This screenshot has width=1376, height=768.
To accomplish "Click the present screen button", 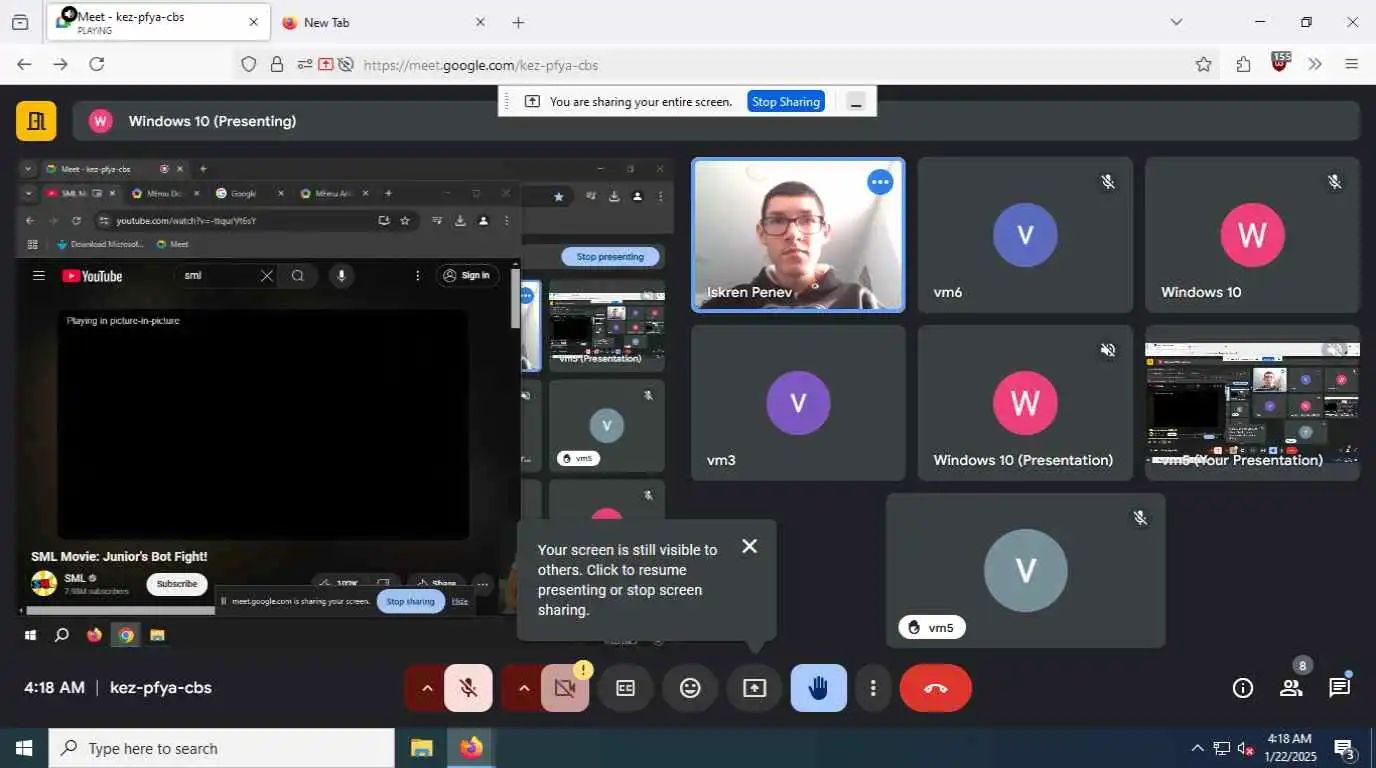I will tap(754, 688).
